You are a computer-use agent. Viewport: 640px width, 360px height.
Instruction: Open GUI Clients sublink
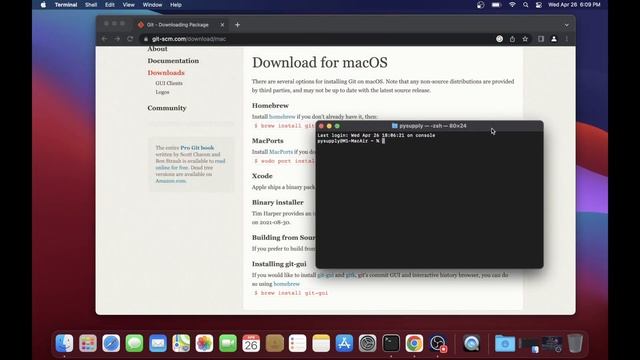169,83
